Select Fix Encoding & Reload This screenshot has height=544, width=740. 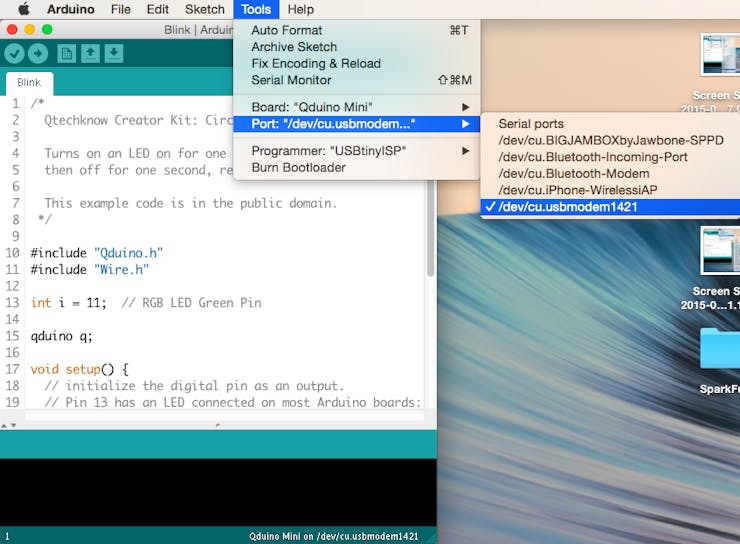click(x=357, y=63)
